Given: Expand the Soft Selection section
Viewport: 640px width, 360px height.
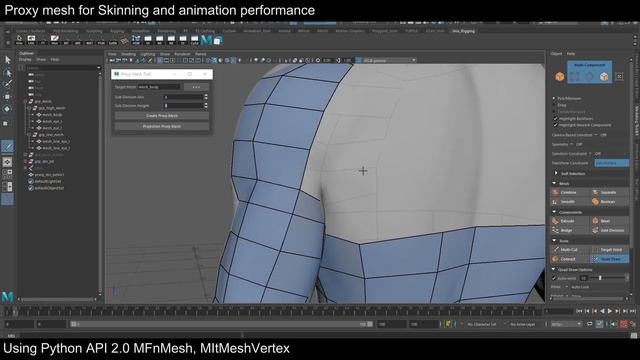Looking at the screenshot, I should [x=556, y=173].
